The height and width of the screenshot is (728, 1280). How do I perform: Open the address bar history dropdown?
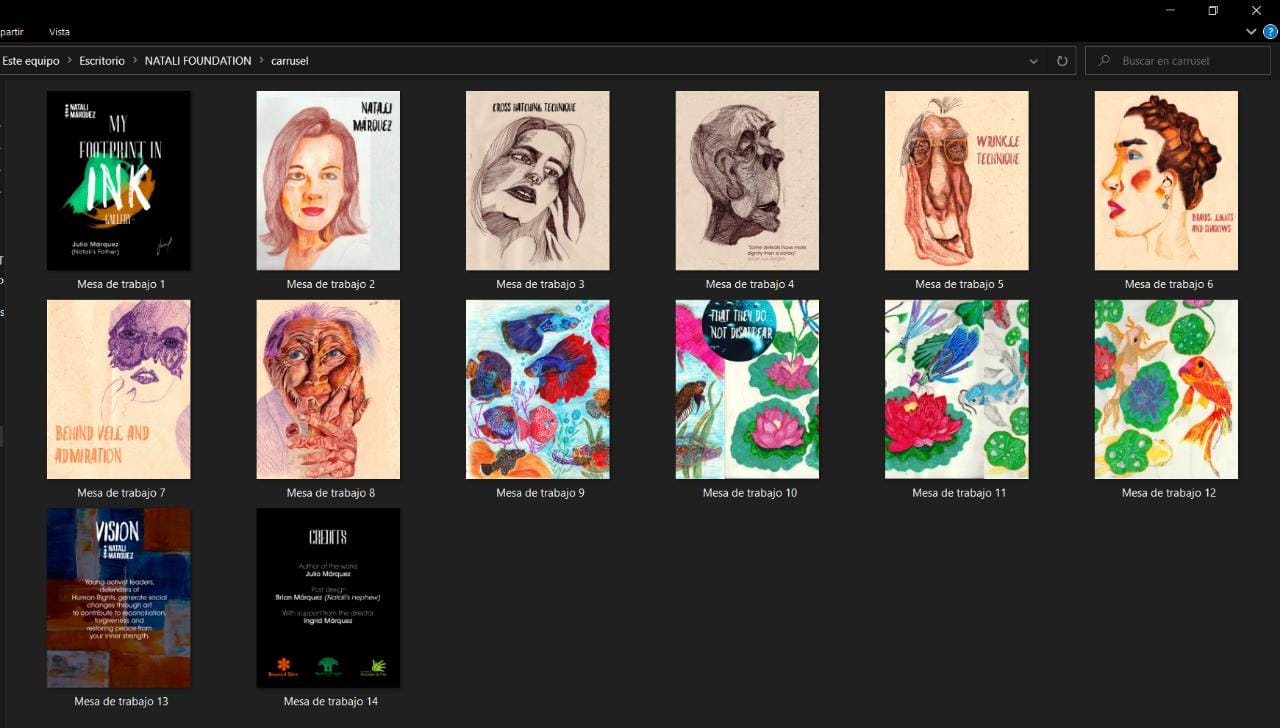pos(1034,61)
